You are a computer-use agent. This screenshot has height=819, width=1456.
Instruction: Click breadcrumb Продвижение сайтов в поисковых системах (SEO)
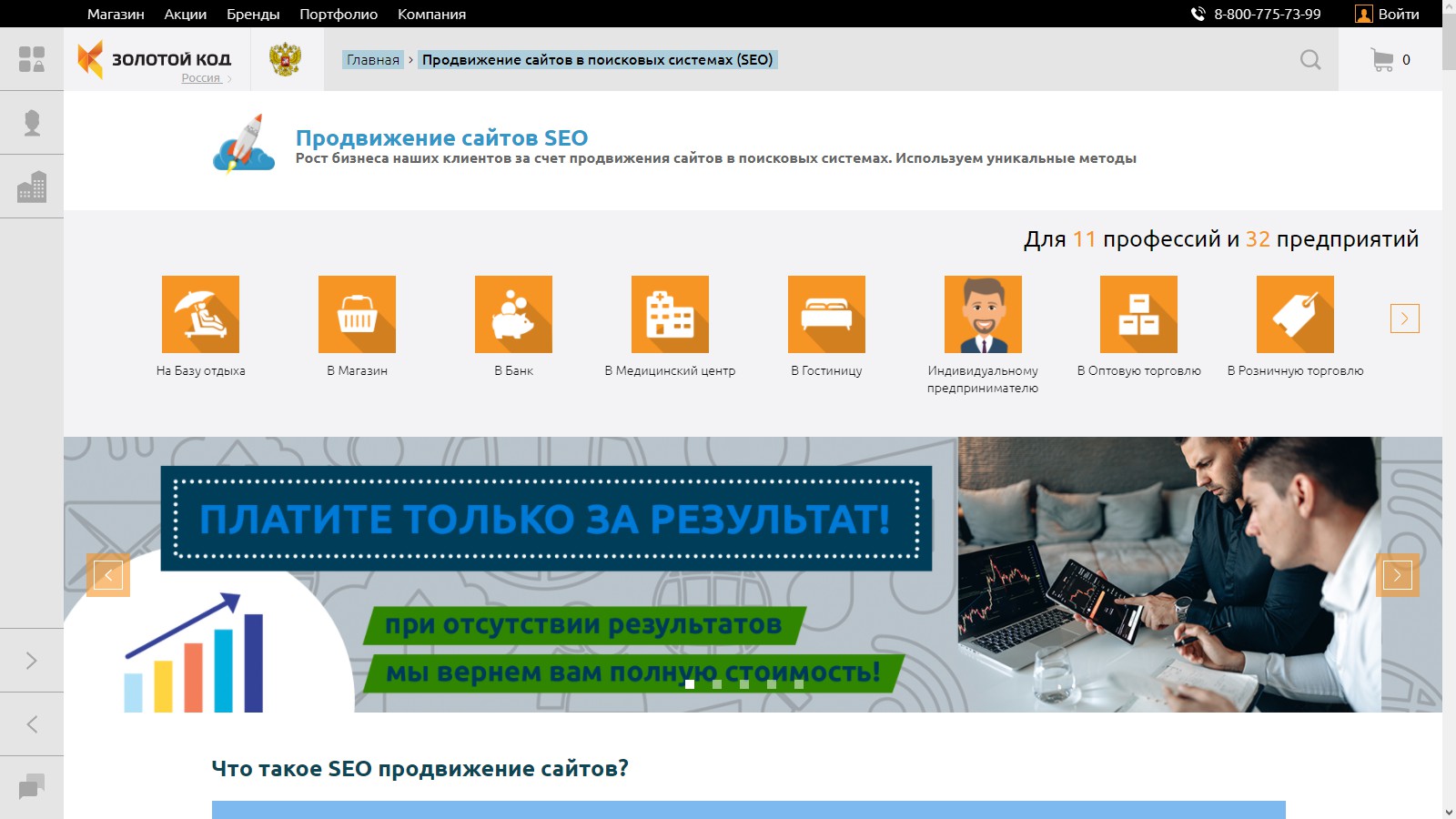[597, 60]
